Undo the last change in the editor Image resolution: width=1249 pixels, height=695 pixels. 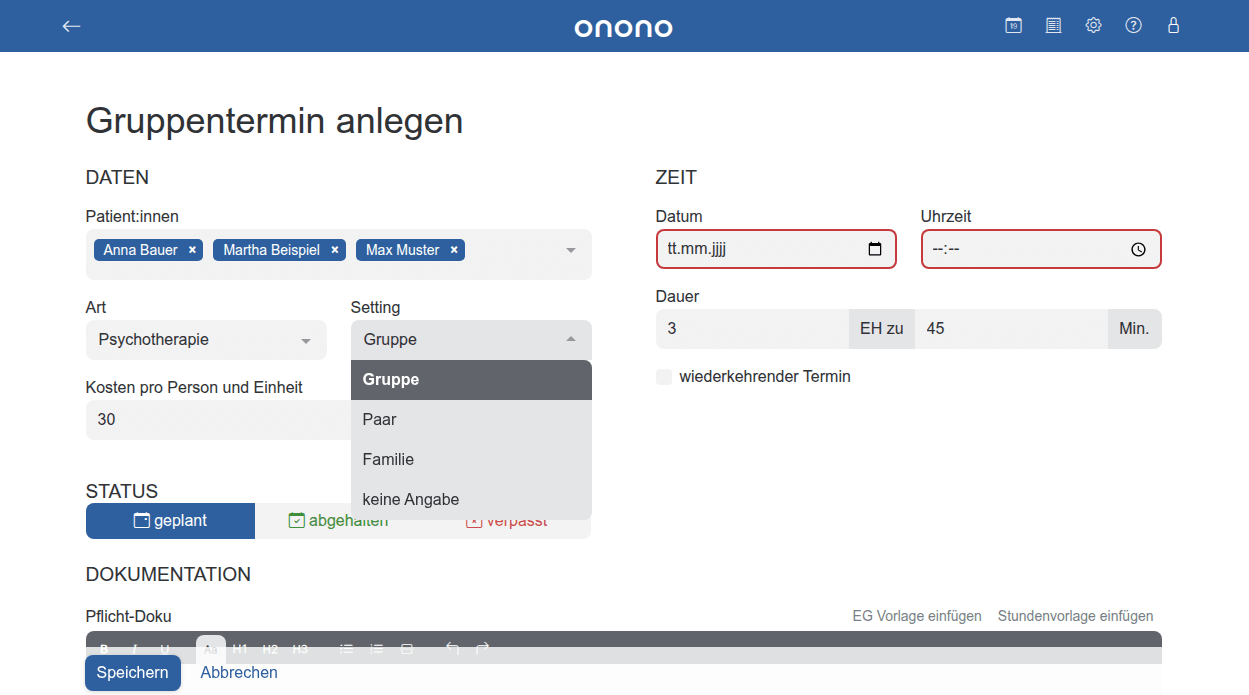pos(452,648)
